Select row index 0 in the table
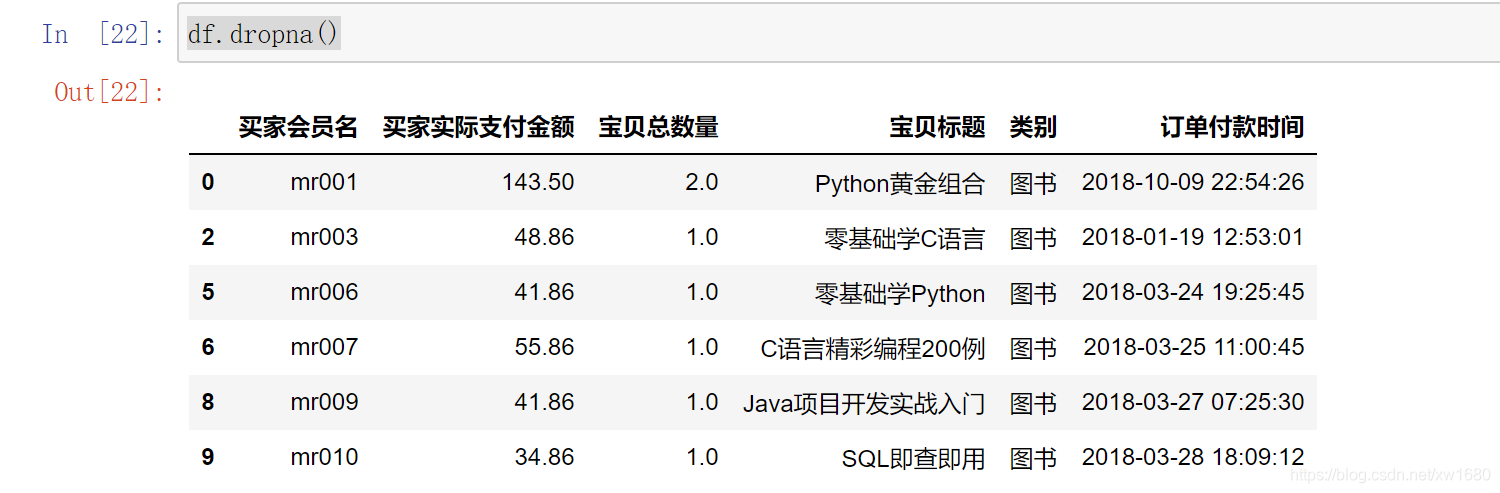The width and height of the screenshot is (1500, 493). pos(208,182)
